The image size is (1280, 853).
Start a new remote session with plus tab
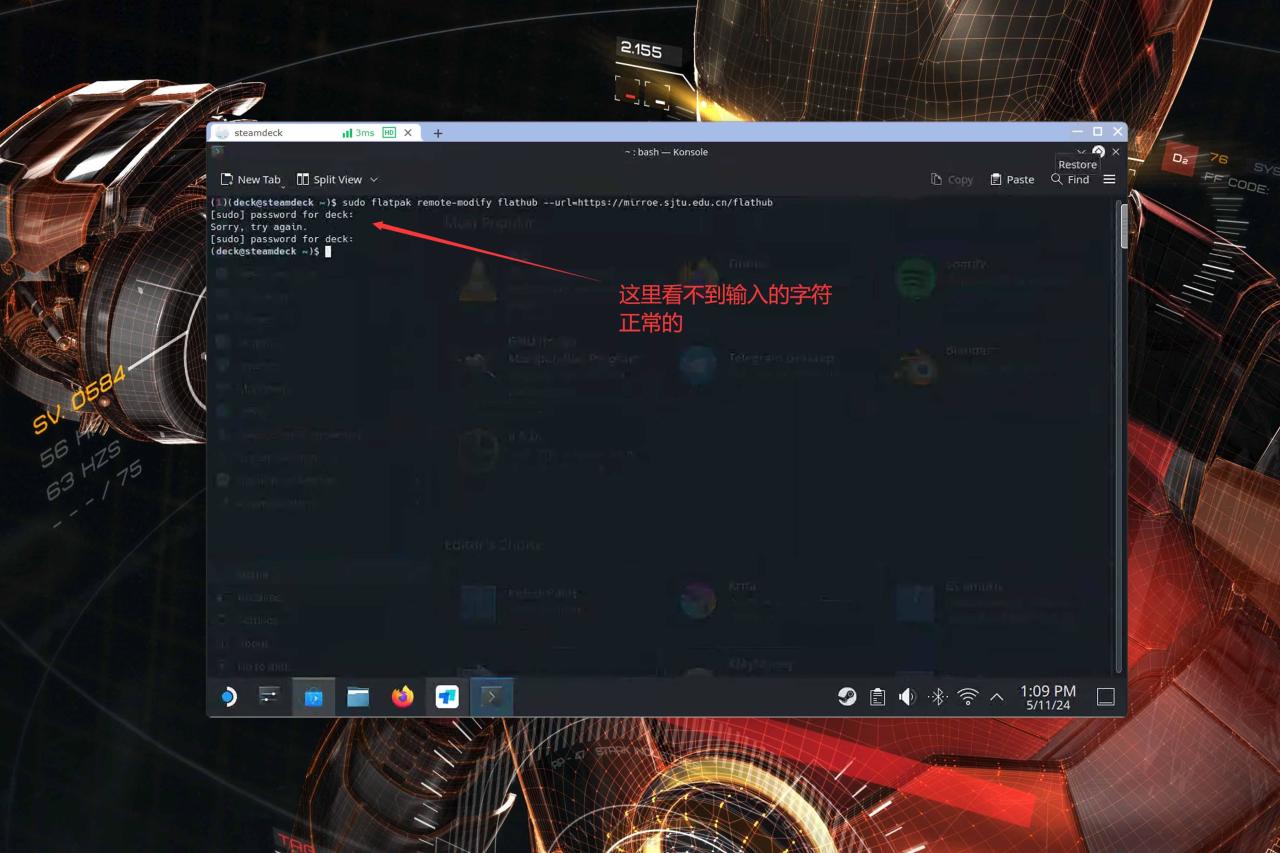[x=438, y=132]
